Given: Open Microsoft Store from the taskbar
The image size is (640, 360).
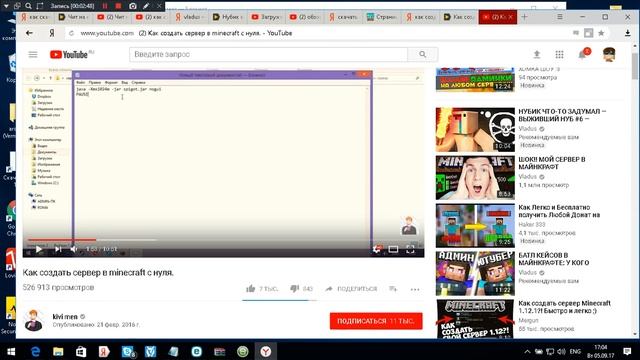Looking at the screenshot, I should [x=81, y=351].
